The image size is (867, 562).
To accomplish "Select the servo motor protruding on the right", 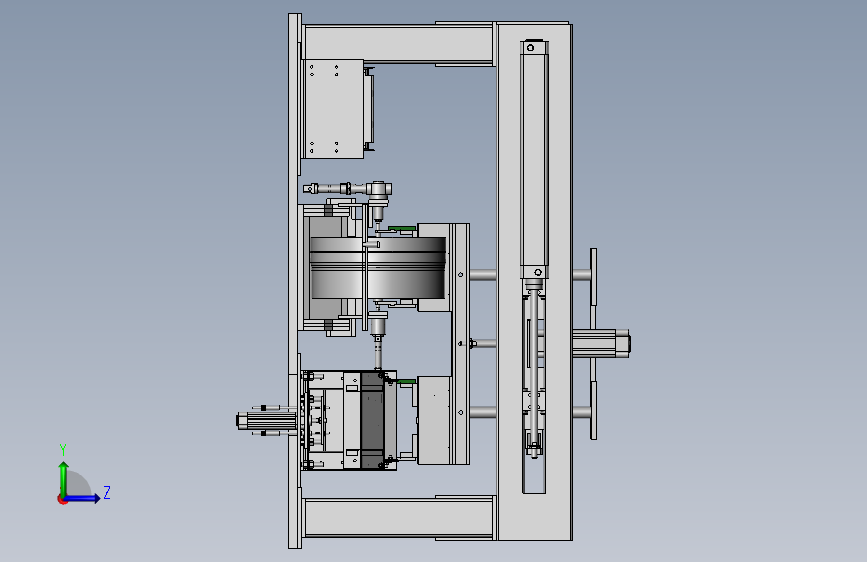I will pos(601,344).
